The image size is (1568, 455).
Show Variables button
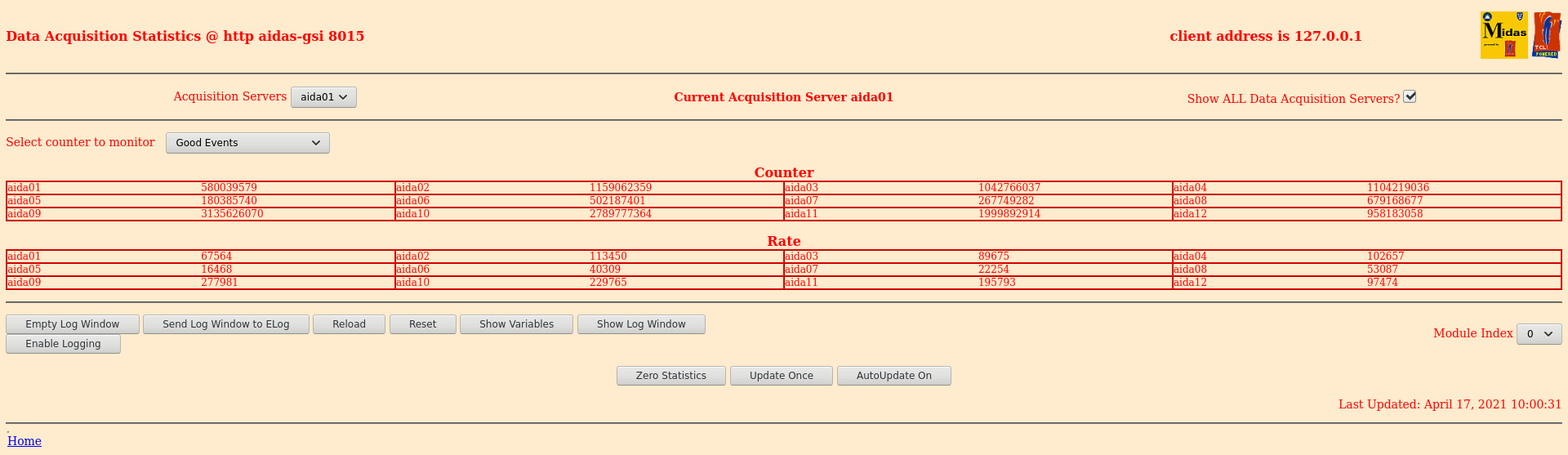(516, 324)
